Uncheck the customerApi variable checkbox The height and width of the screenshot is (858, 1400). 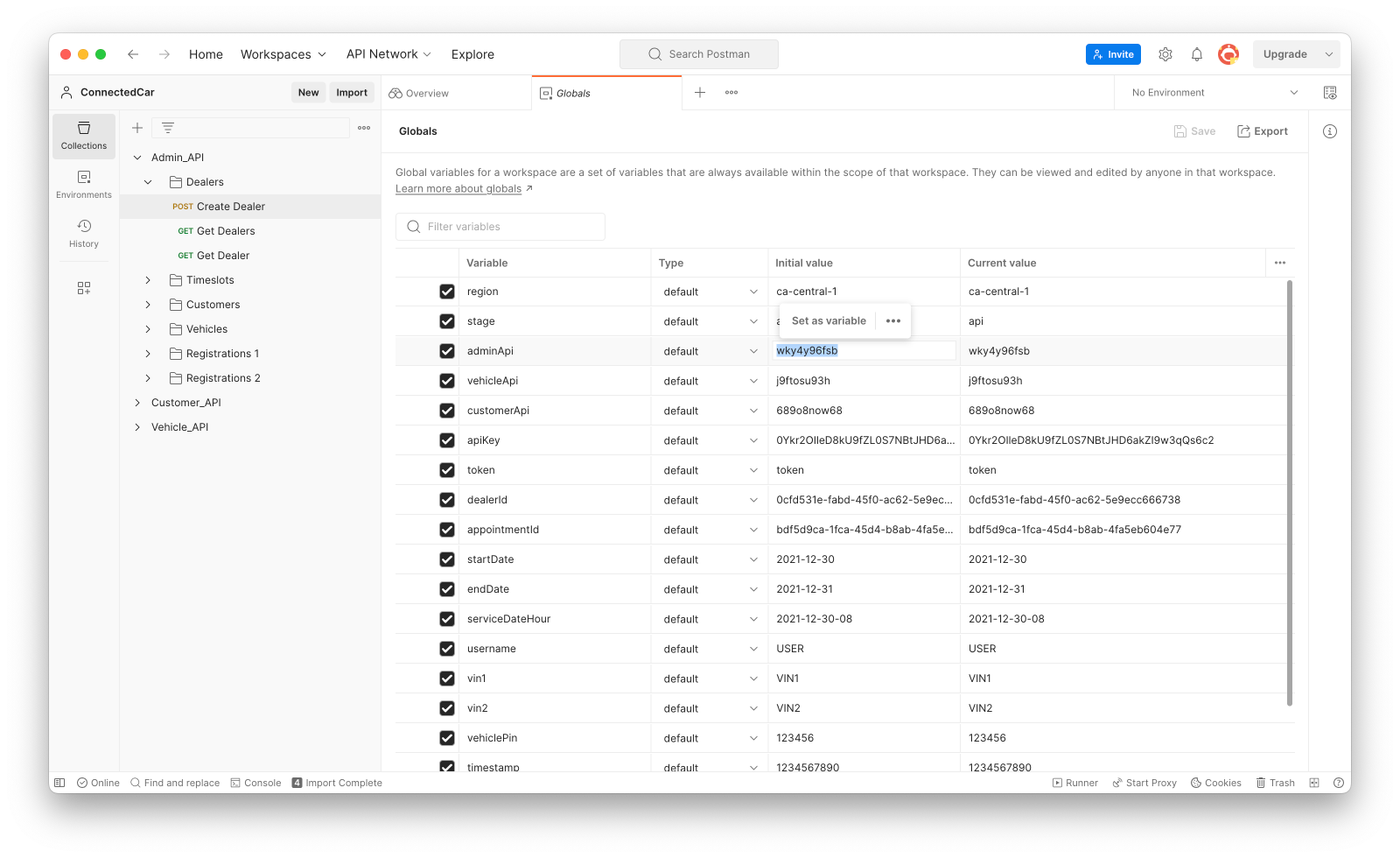pos(447,411)
